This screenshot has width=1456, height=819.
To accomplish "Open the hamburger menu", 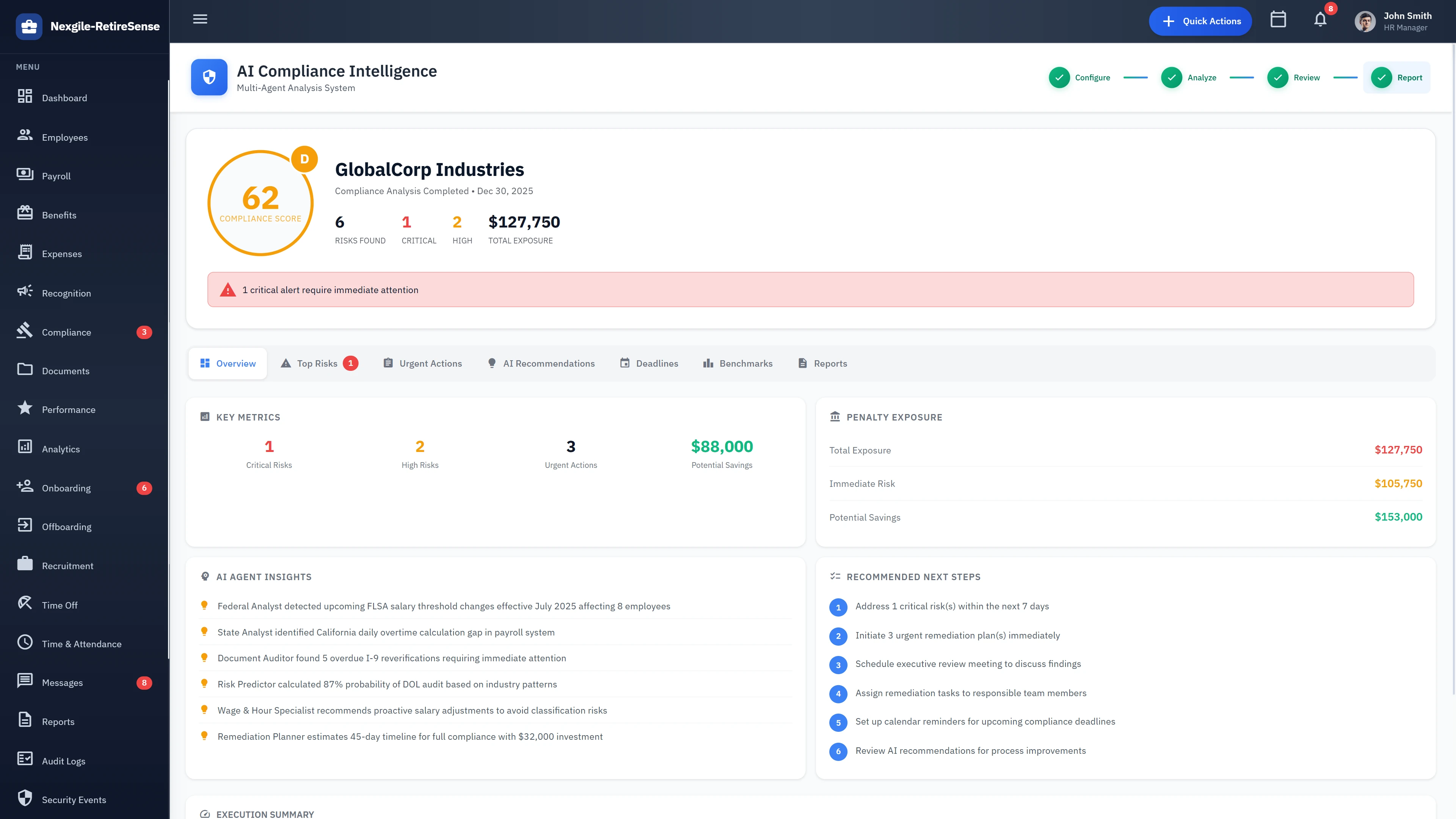I will click(199, 19).
